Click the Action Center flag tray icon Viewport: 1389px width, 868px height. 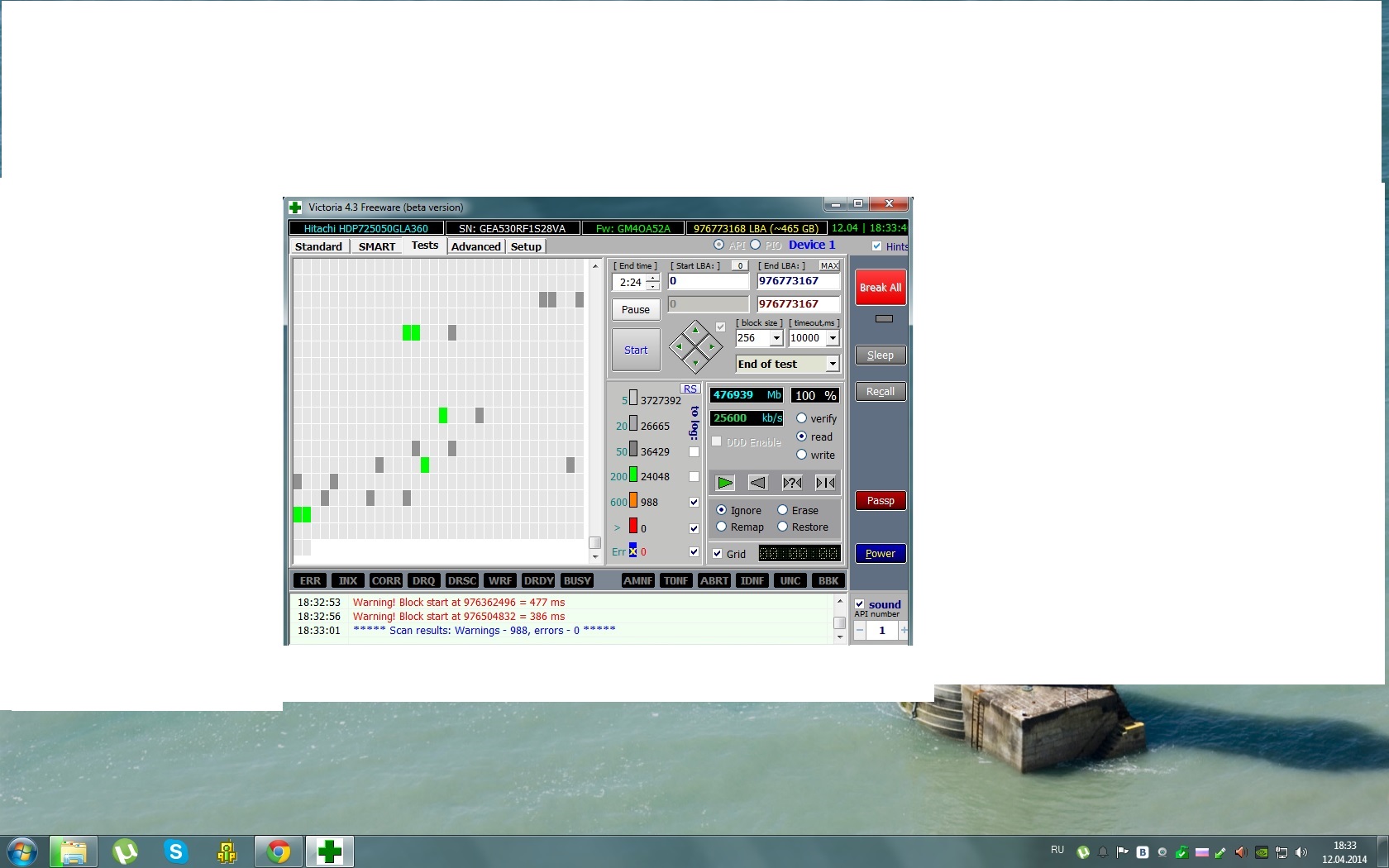coord(1122,852)
